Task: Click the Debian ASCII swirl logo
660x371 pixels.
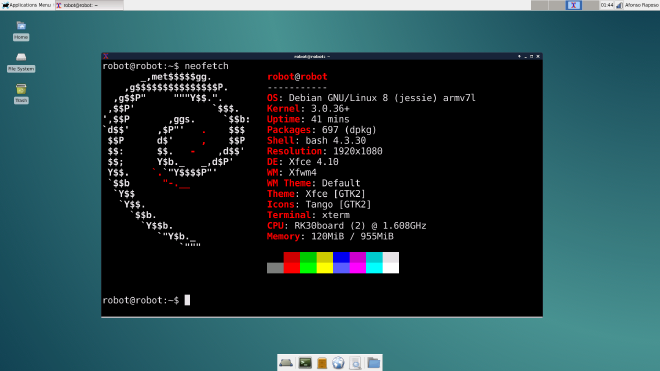Action: coord(177,160)
